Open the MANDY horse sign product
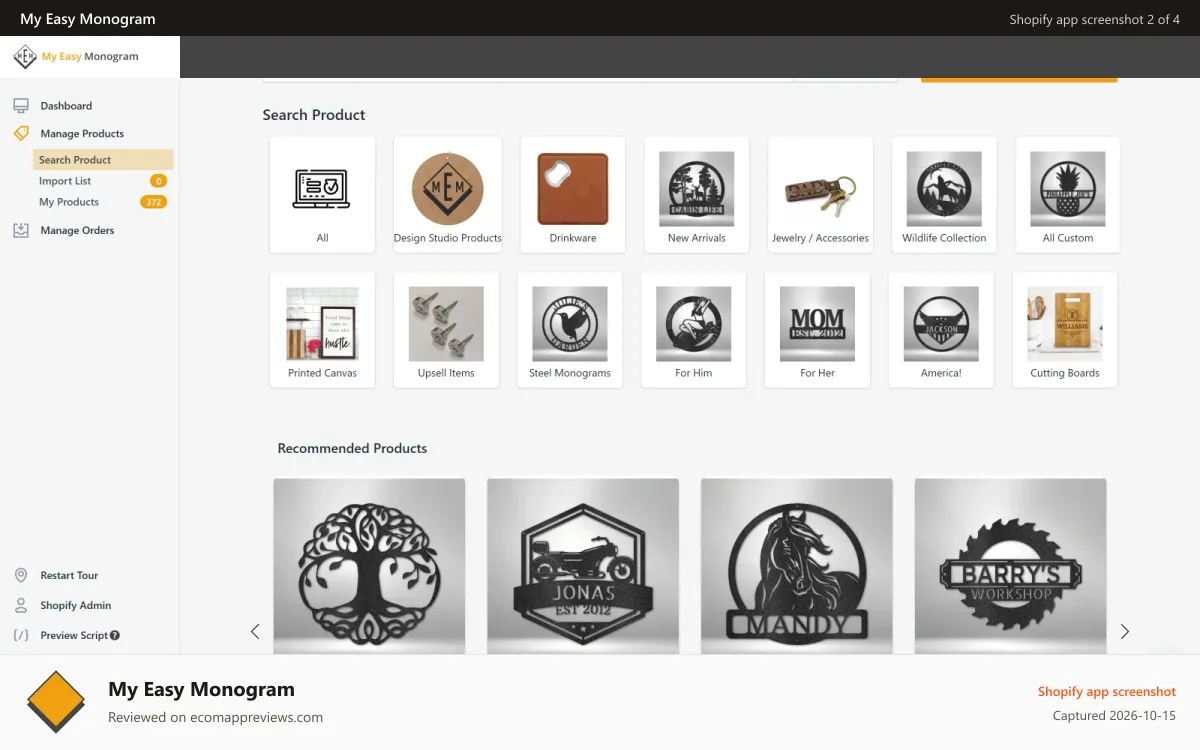The height and width of the screenshot is (750, 1200). coord(797,567)
